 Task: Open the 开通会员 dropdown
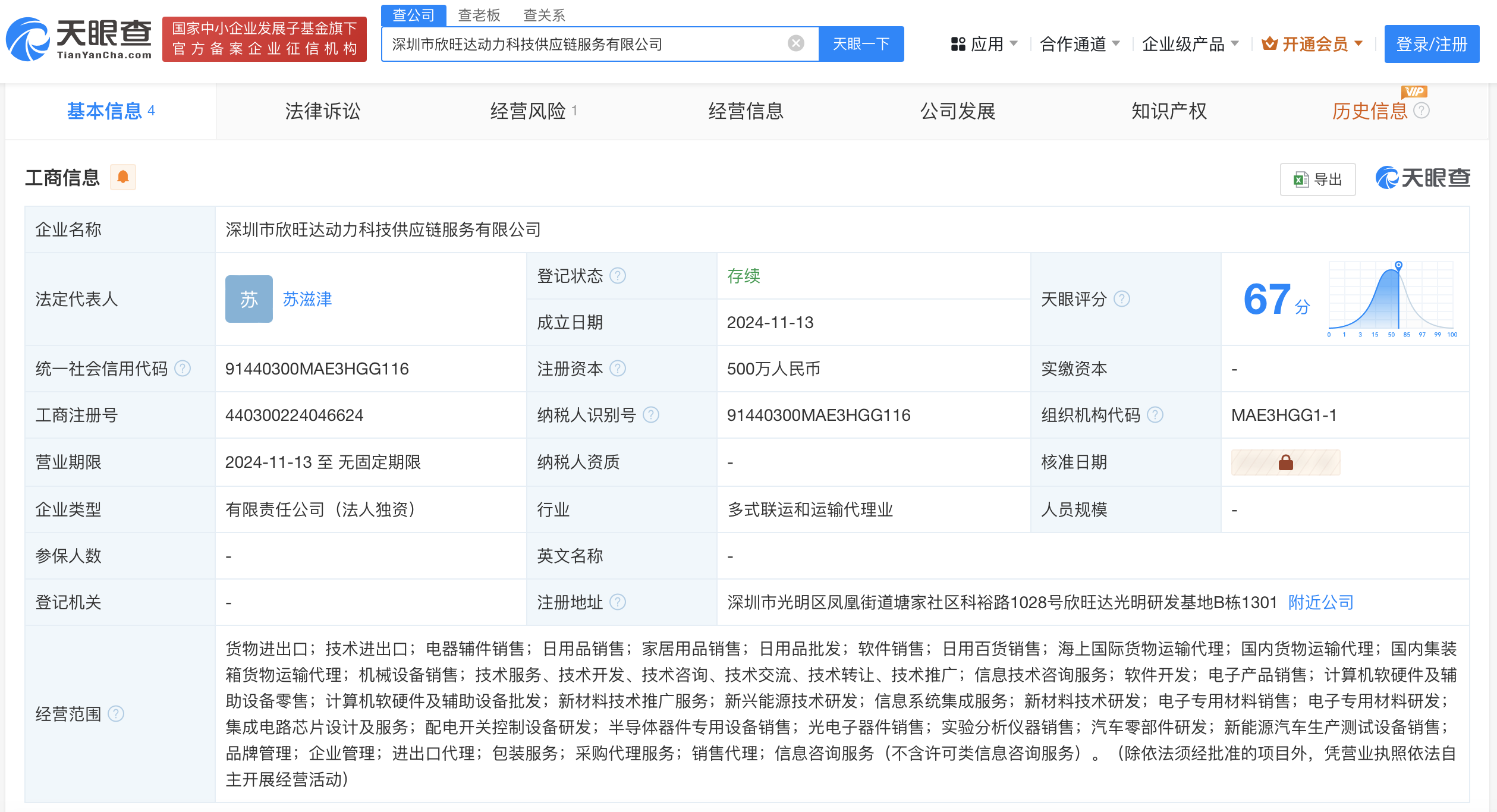pos(1312,44)
